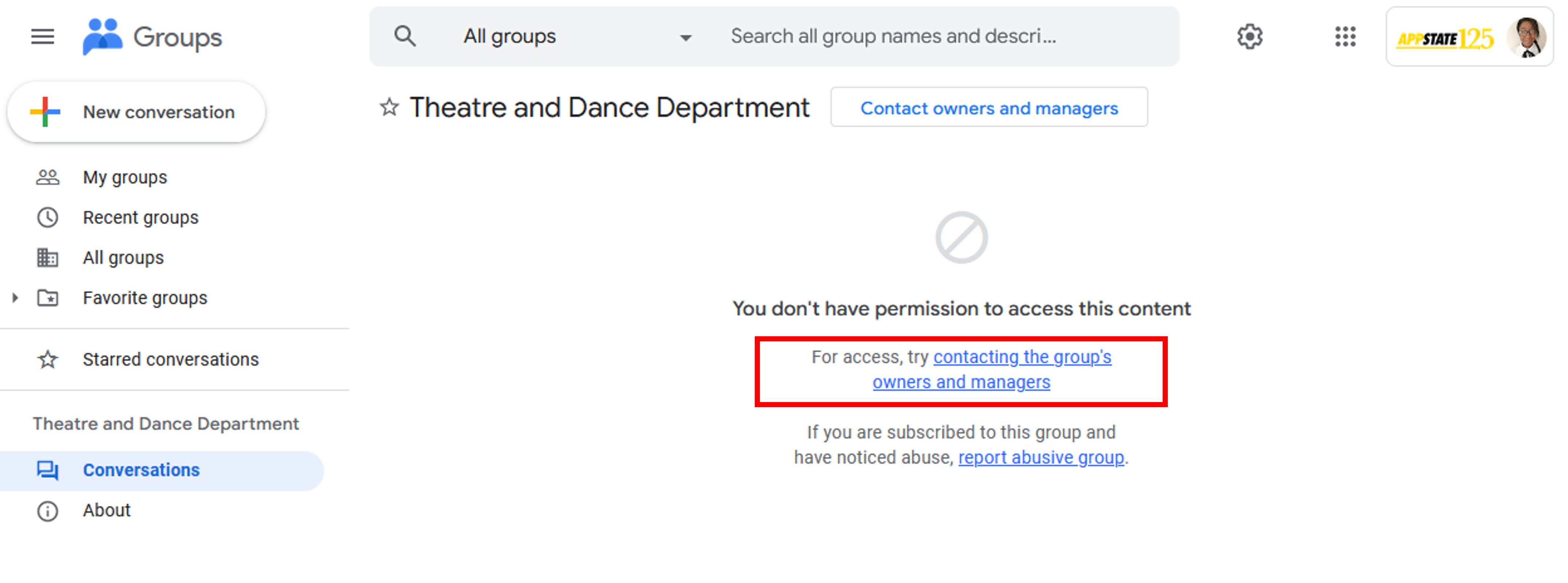
Task: Open the settings gear
Action: click(1250, 37)
